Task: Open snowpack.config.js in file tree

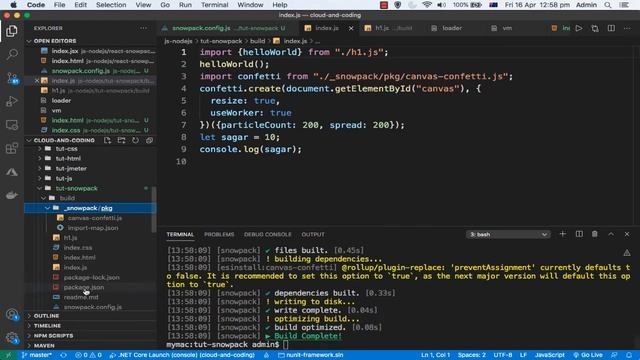Action: coord(93,307)
